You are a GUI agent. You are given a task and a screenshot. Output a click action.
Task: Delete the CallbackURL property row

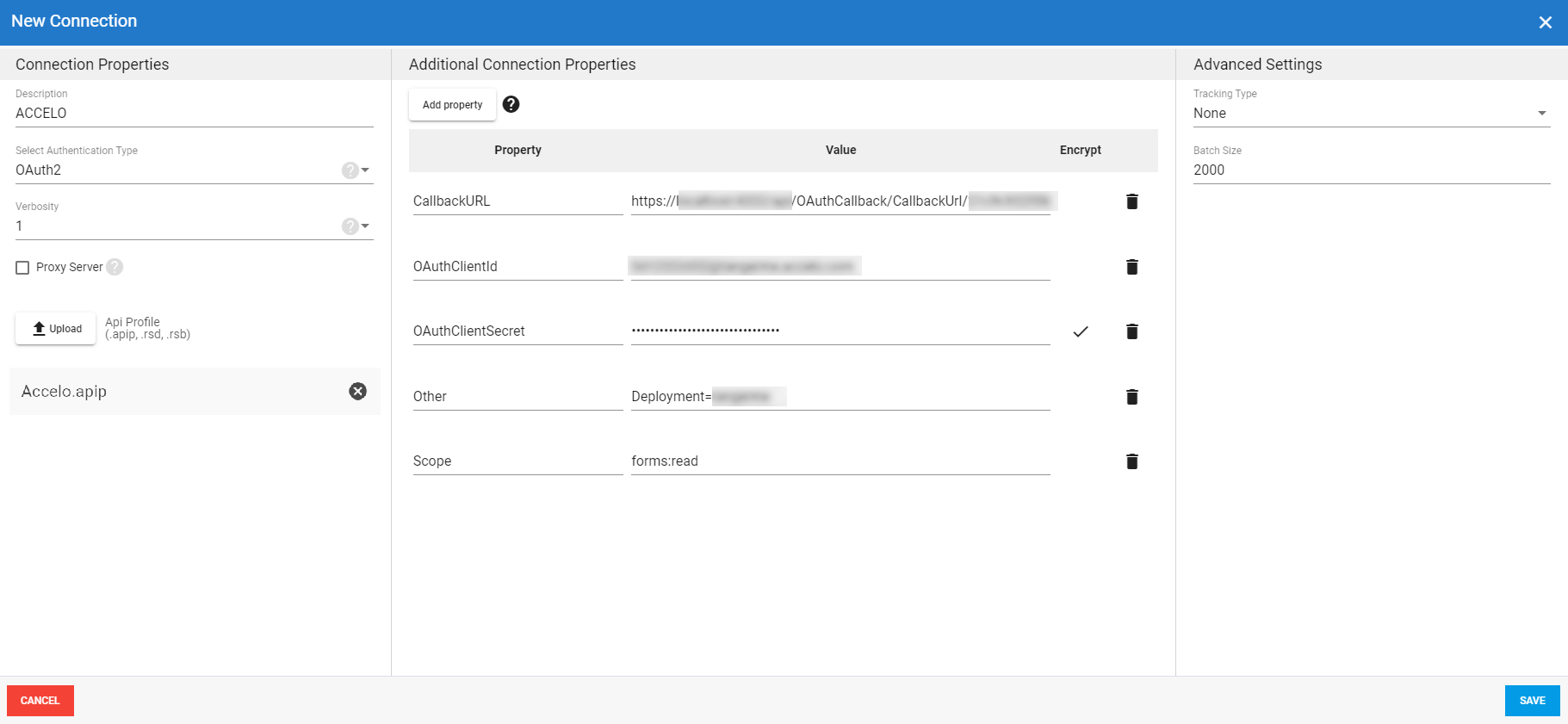(x=1131, y=201)
